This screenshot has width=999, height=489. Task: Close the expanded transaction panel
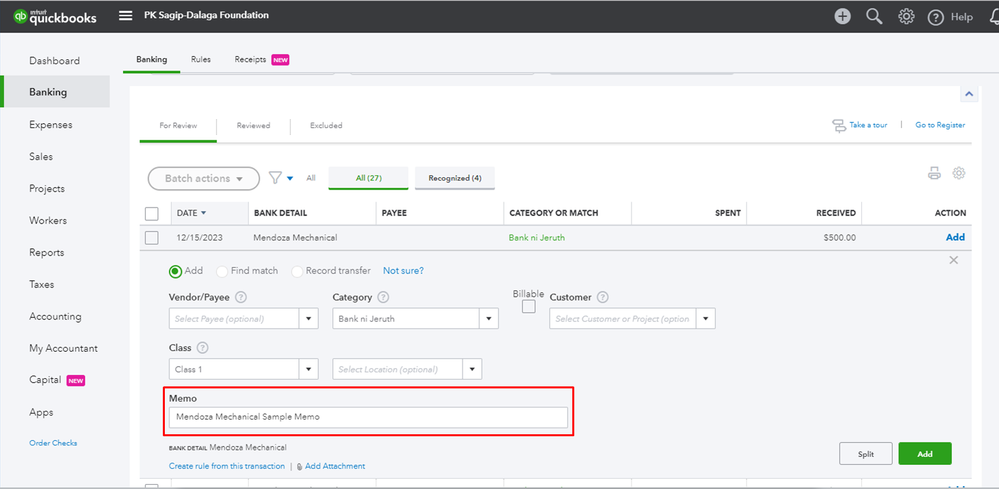953,260
